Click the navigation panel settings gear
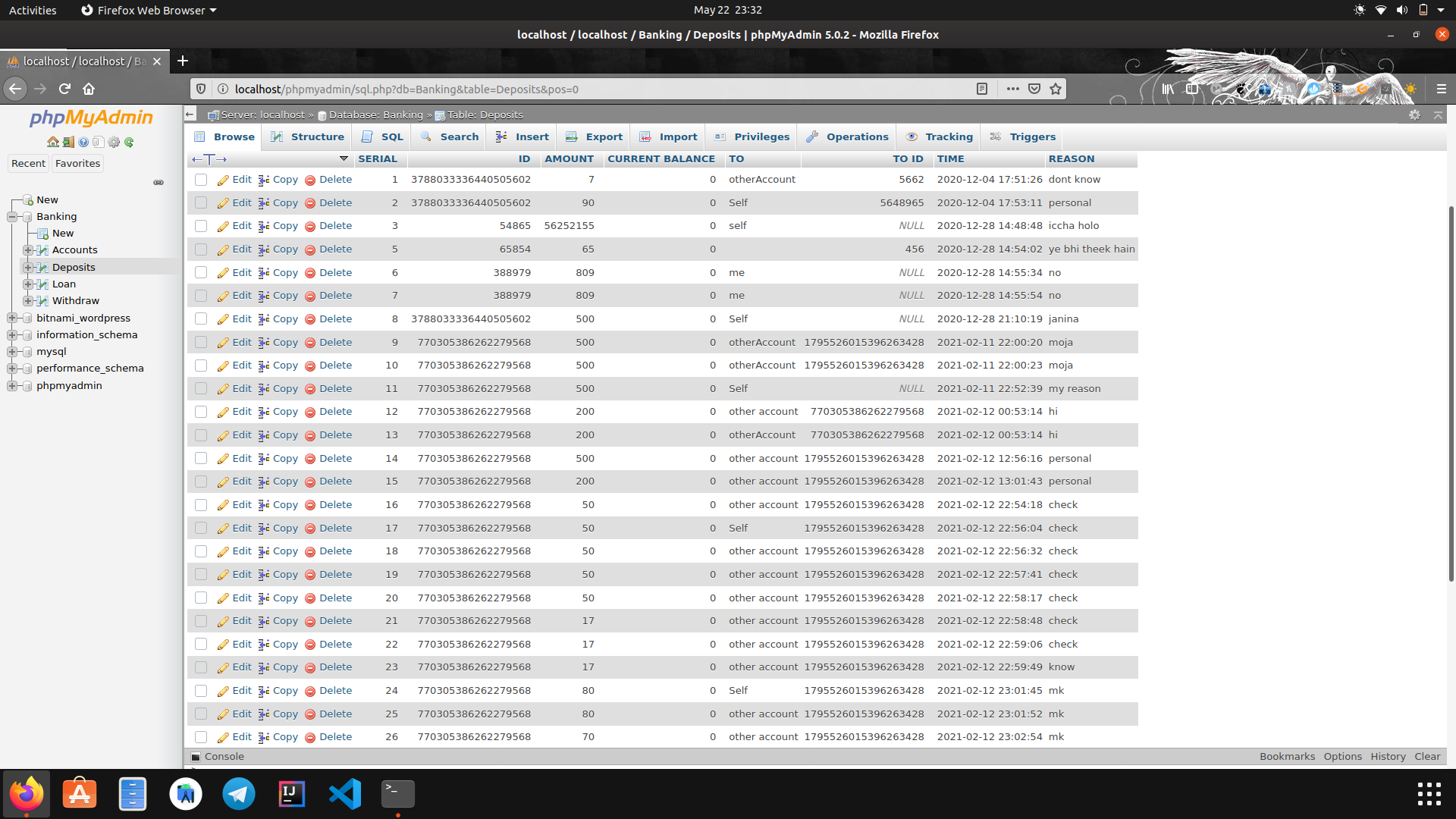This screenshot has height=819, width=1456. click(114, 142)
